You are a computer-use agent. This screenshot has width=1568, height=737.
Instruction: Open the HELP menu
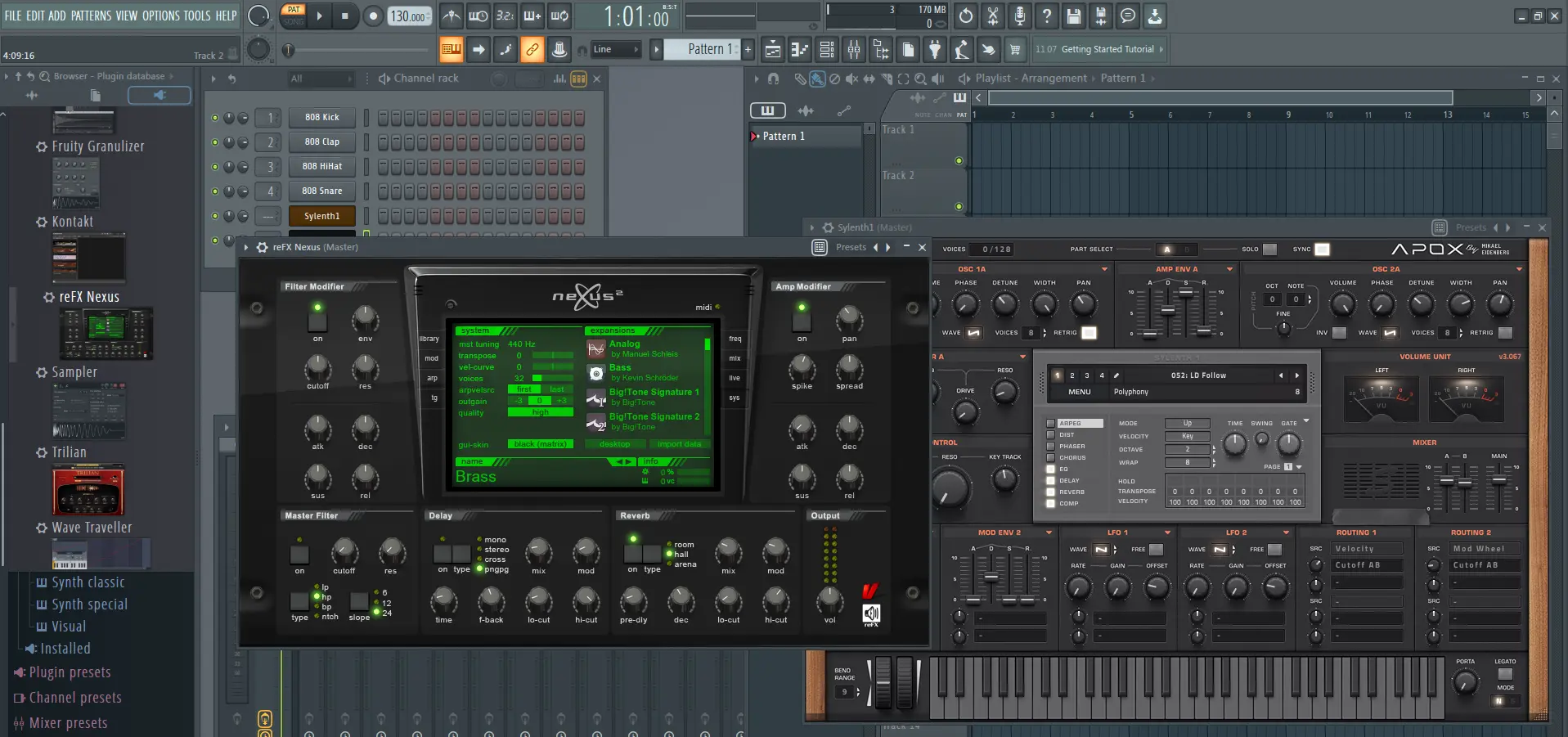tap(226, 16)
